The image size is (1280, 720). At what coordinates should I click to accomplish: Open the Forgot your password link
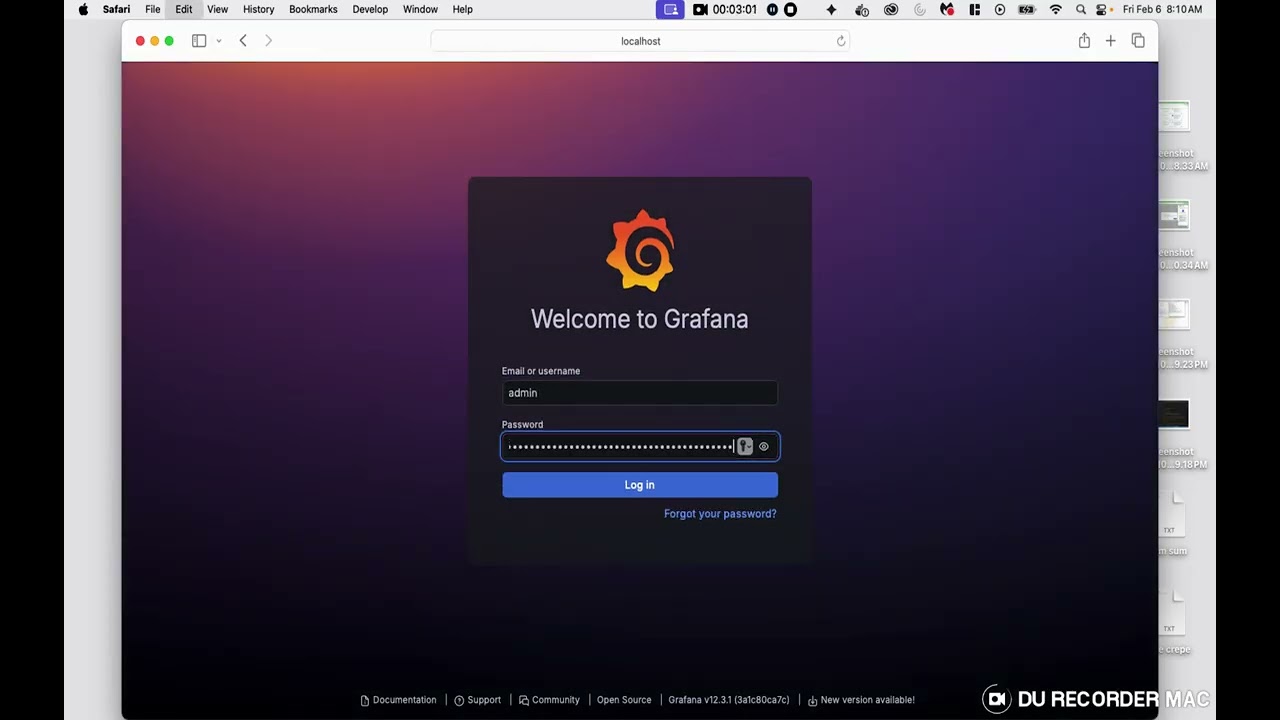[x=720, y=514]
